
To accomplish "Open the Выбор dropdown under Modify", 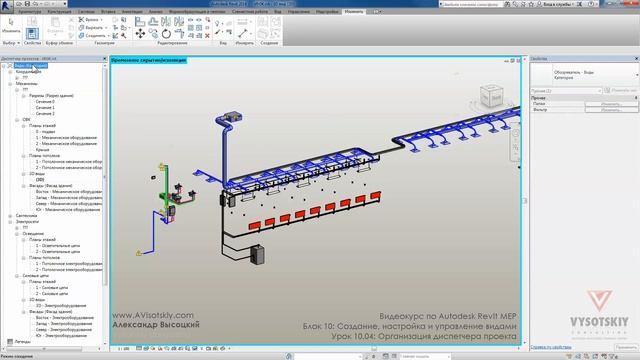I will [x=11, y=43].
